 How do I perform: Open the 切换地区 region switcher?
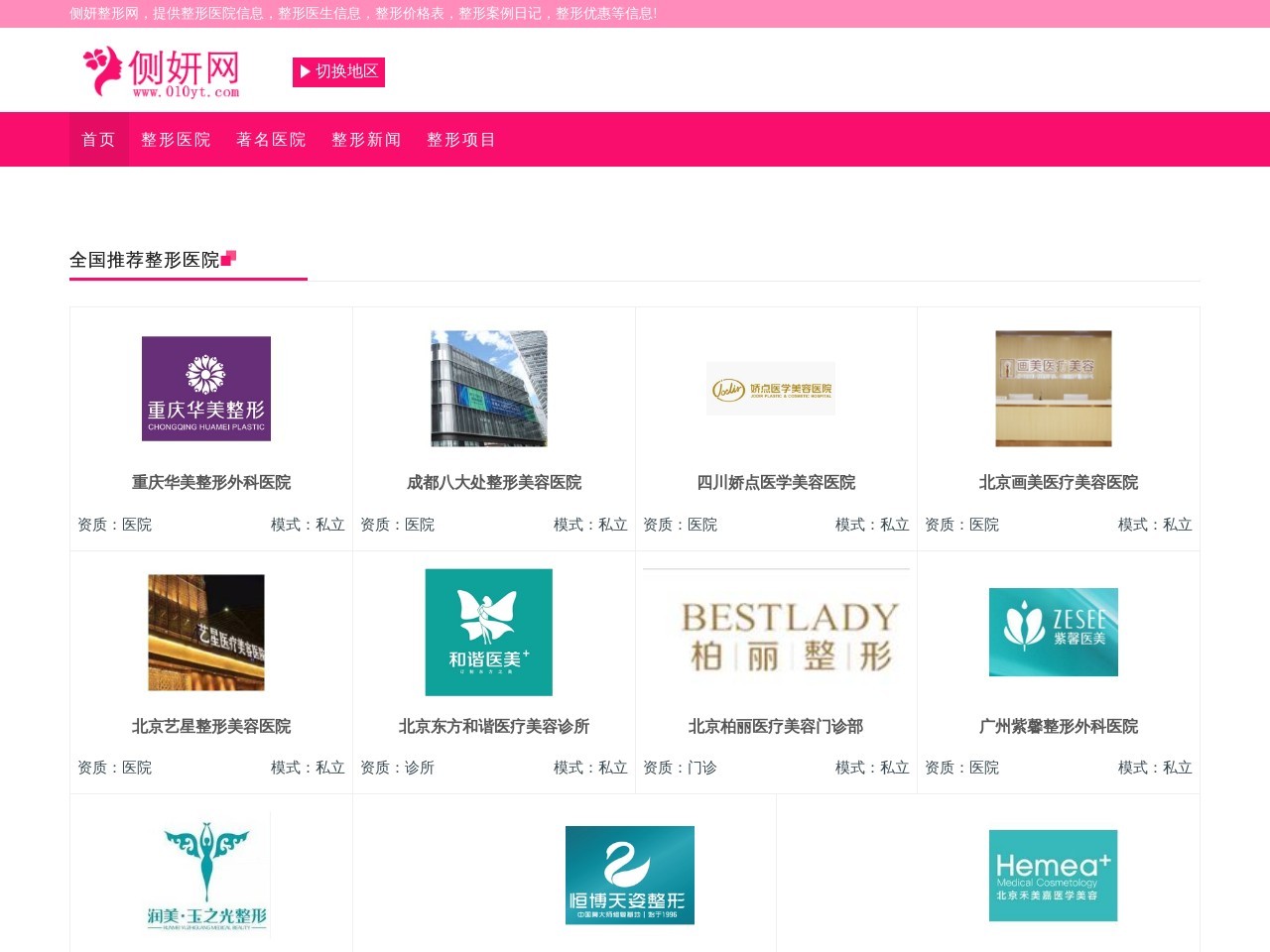click(338, 72)
